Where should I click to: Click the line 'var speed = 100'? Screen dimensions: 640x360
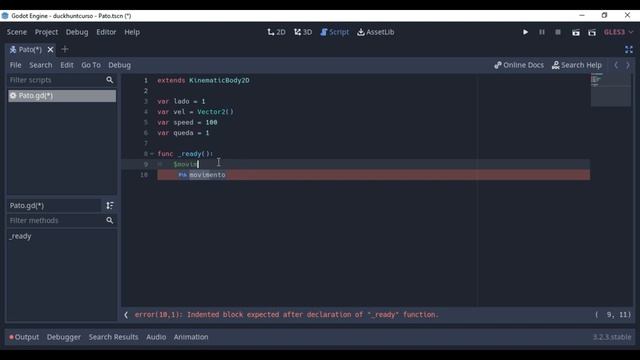click(x=187, y=122)
